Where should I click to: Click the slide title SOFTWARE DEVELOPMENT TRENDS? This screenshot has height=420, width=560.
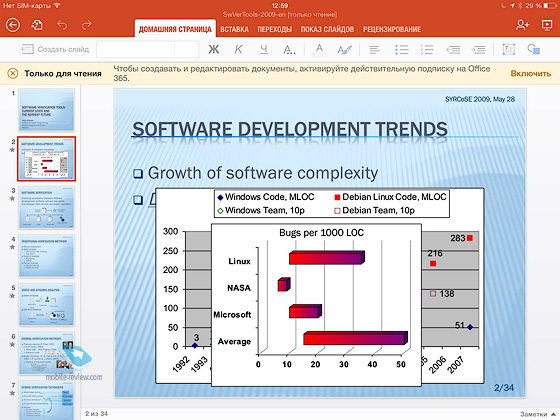290,129
